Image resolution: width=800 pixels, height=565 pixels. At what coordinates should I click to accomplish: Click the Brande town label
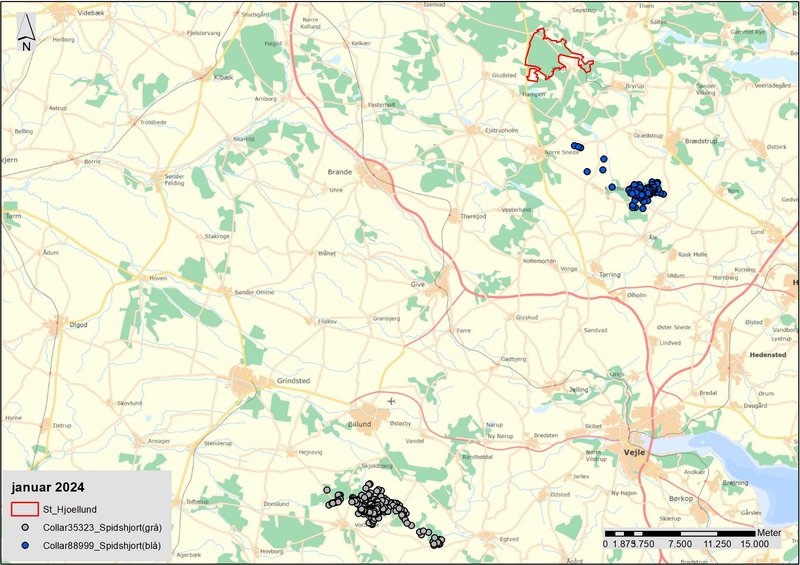point(340,172)
